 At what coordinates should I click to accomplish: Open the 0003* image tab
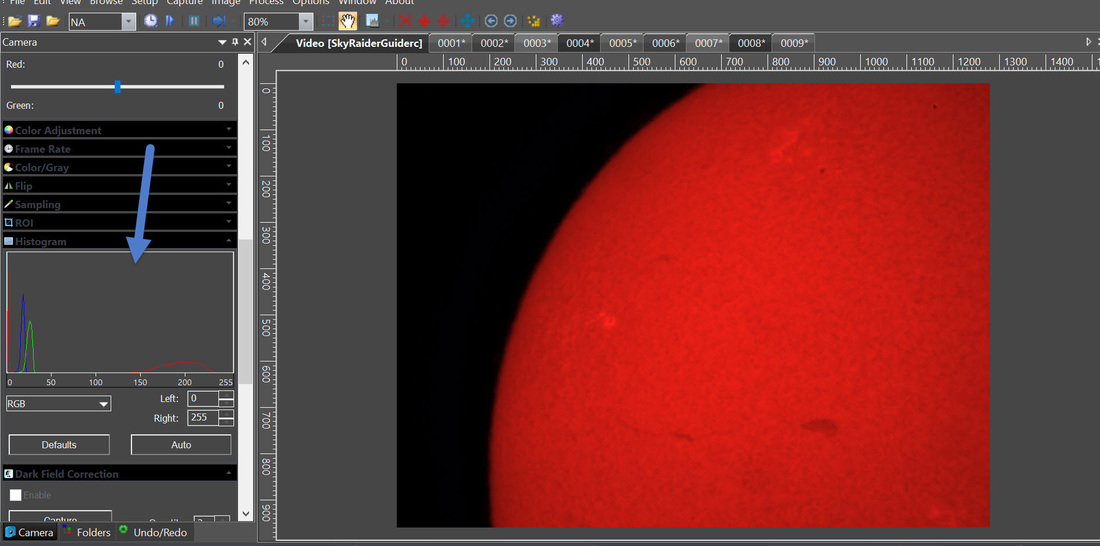click(536, 43)
